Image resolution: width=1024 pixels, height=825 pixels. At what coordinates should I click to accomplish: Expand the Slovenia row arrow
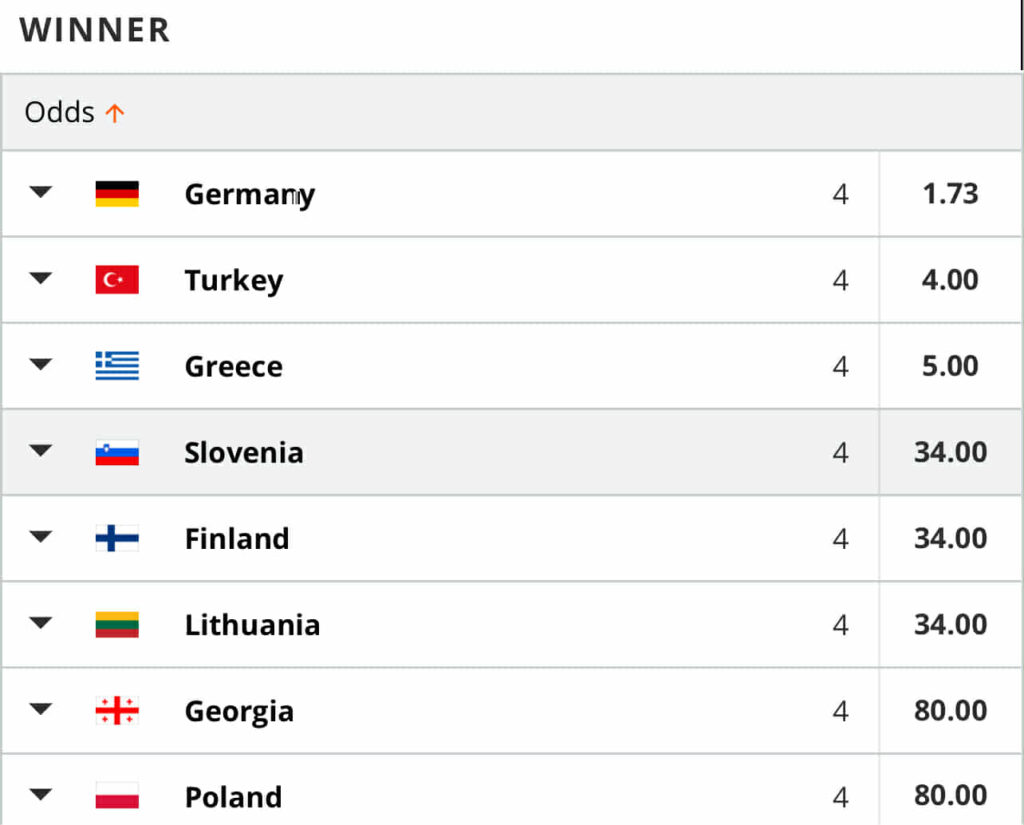point(40,452)
